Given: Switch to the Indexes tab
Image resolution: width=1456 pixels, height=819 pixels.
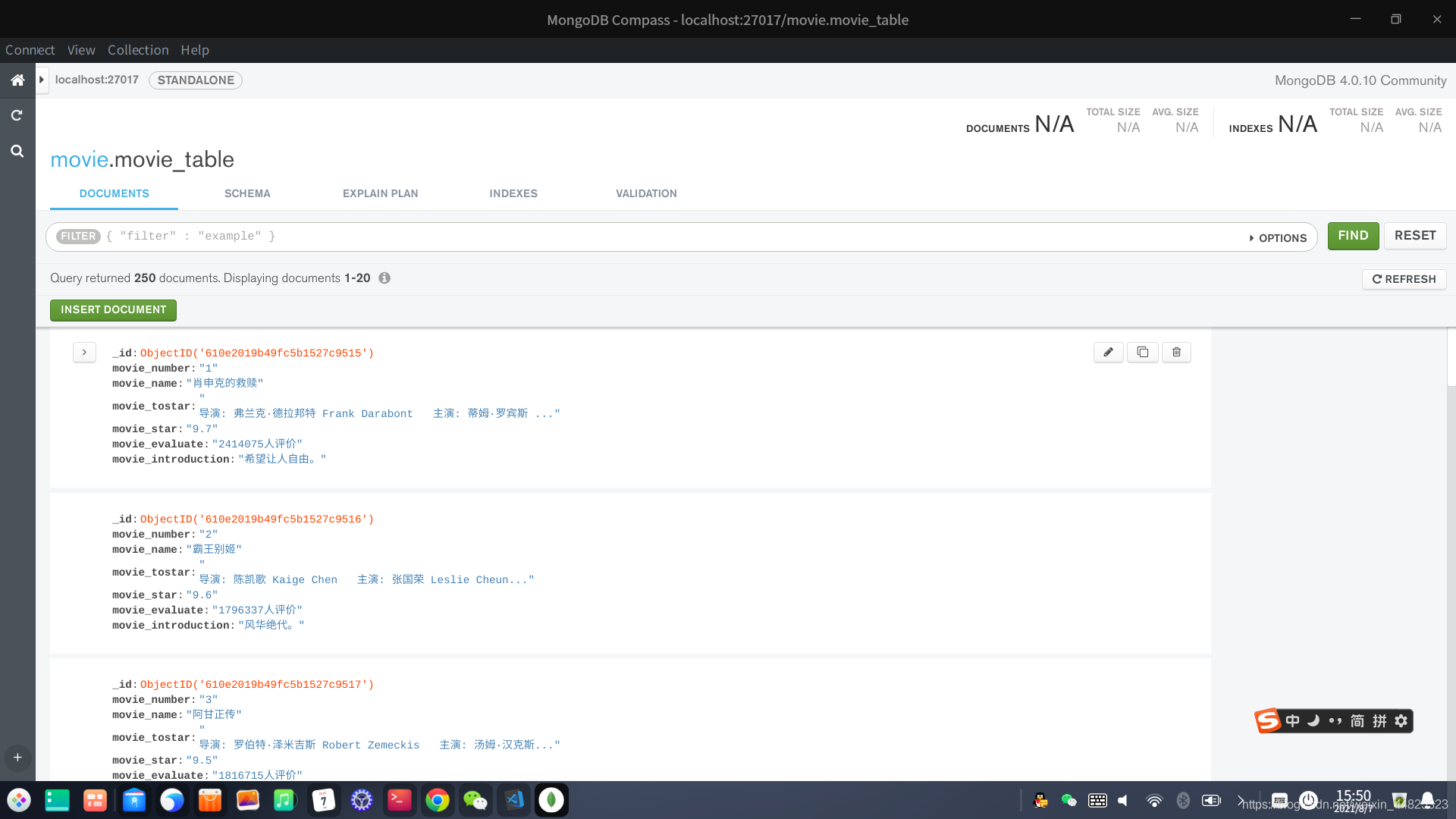Looking at the screenshot, I should [513, 194].
